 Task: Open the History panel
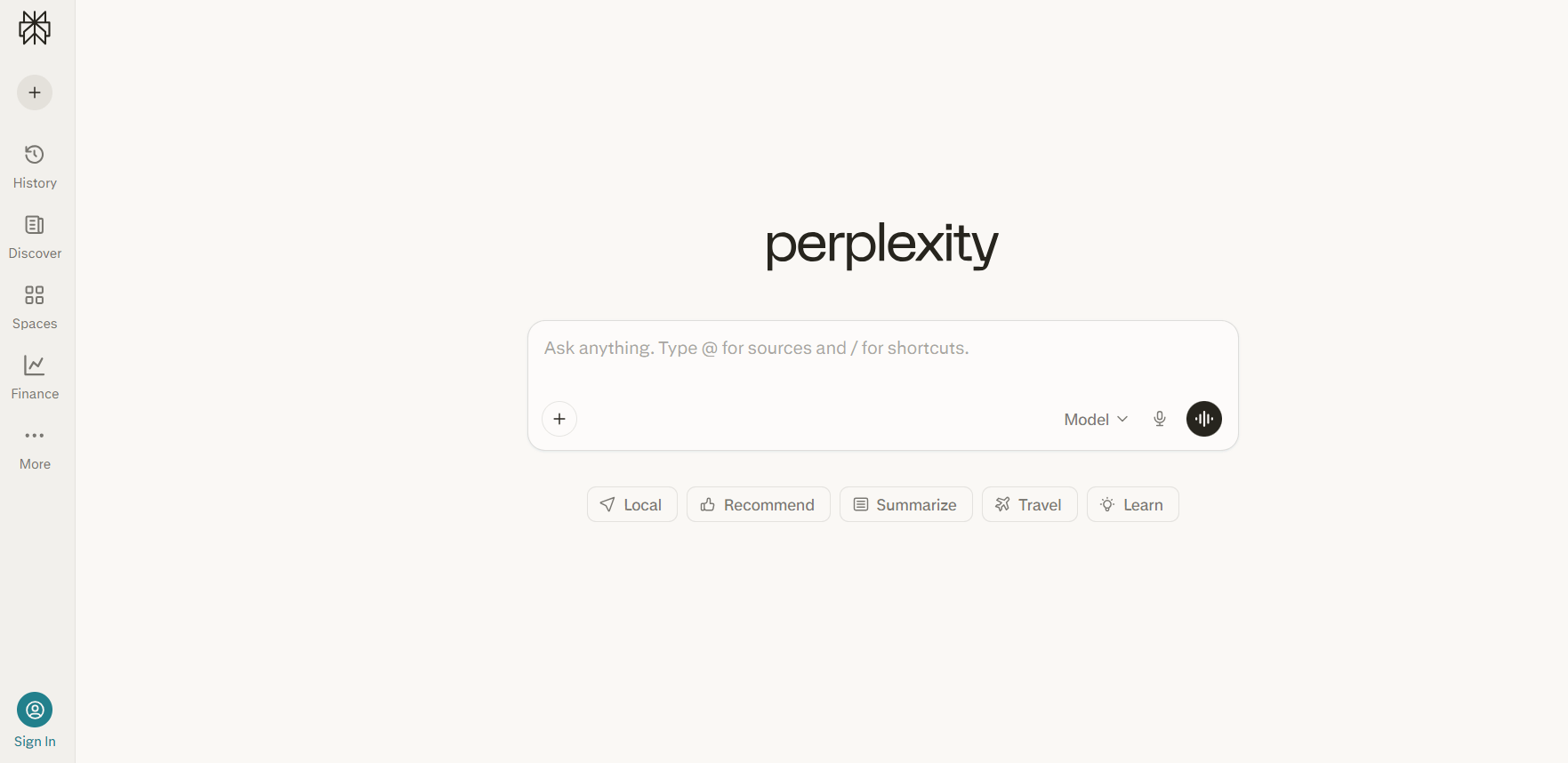tap(35, 165)
